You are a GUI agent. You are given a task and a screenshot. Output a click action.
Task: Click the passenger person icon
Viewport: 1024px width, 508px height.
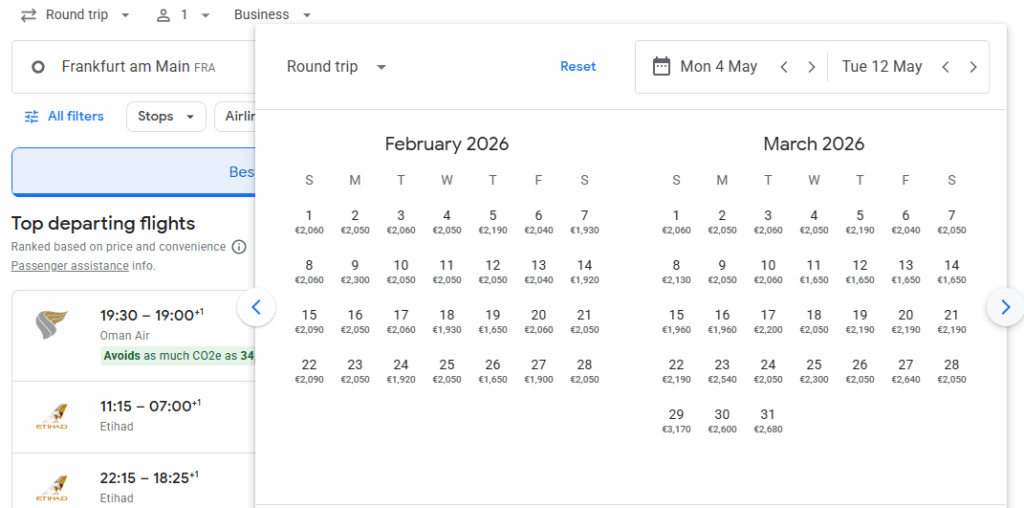tap(163, 15)
